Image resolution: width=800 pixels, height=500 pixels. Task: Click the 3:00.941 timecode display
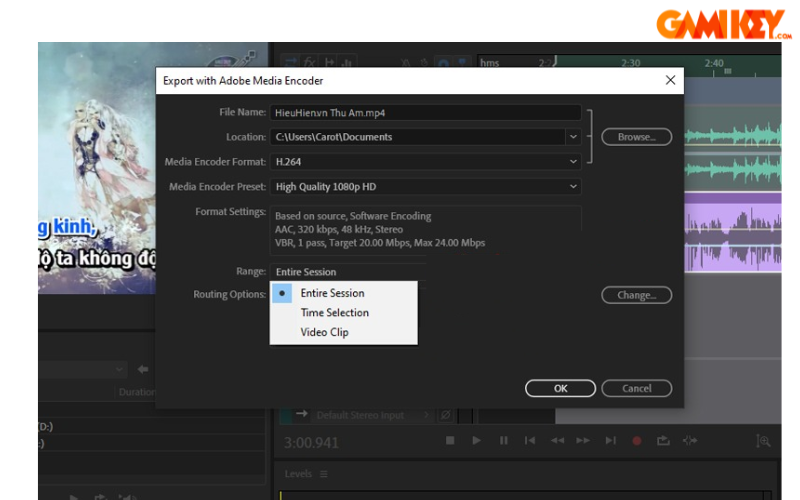311,442
